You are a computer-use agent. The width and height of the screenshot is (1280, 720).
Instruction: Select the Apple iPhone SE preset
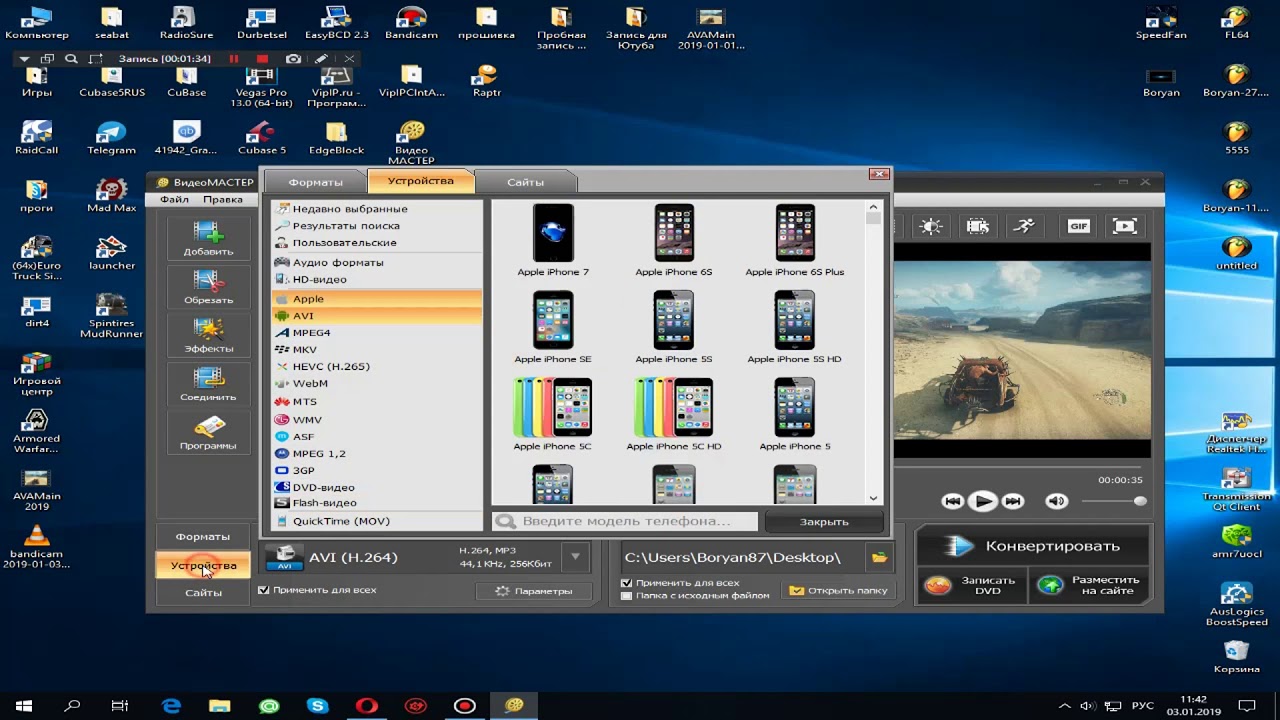553,327
